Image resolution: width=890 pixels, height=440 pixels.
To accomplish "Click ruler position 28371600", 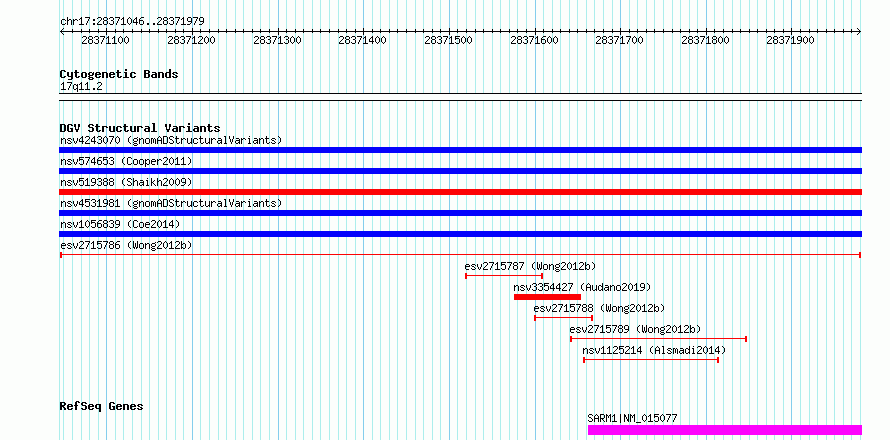I will point(534,41).
